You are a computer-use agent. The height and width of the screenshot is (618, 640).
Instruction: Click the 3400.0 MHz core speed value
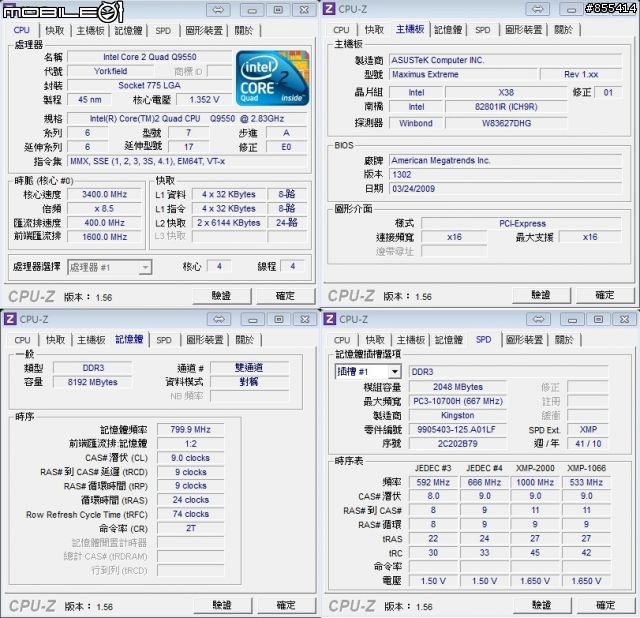point(104,194)
